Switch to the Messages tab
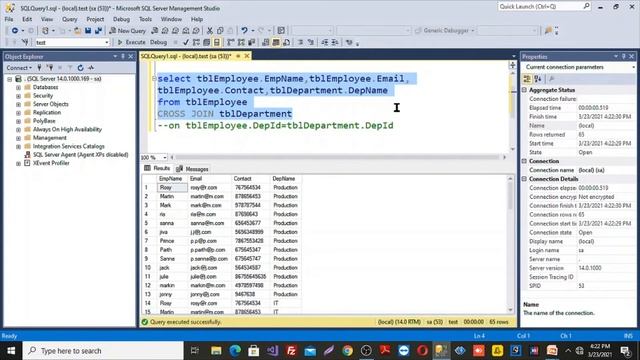Screen dimensions: 640x360 click(x=193, y=169)
